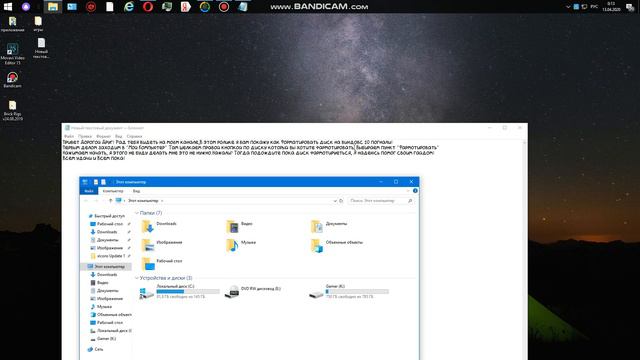Select Этот компьютер in navigation pane
Image resolution: width=640 pixels, height=360 pixels.
(x=106, y=267)
